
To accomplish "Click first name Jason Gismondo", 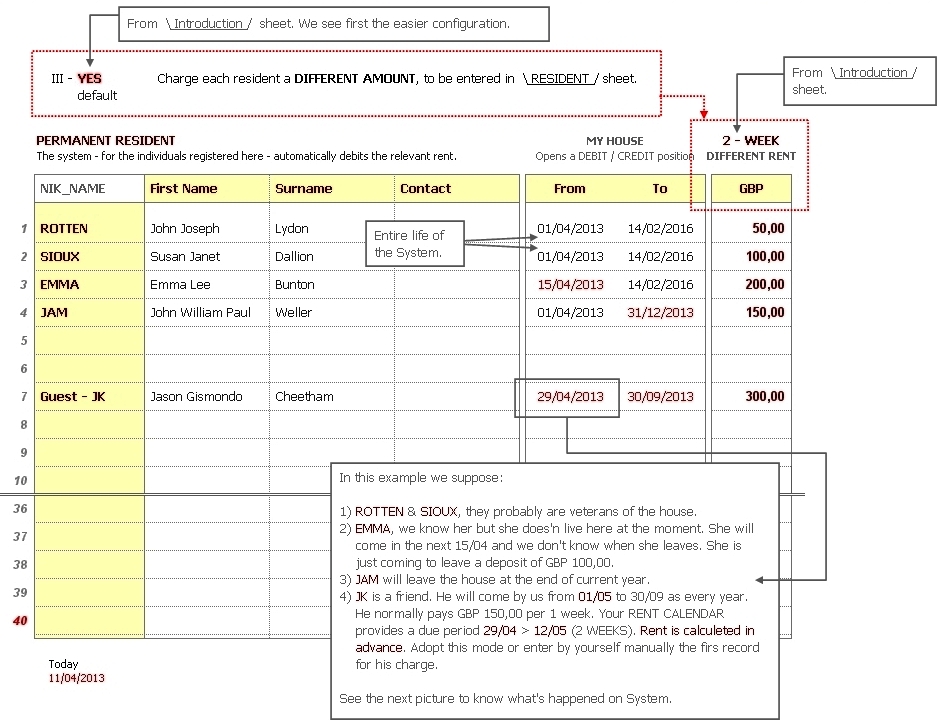I will [x=196, y=396].
